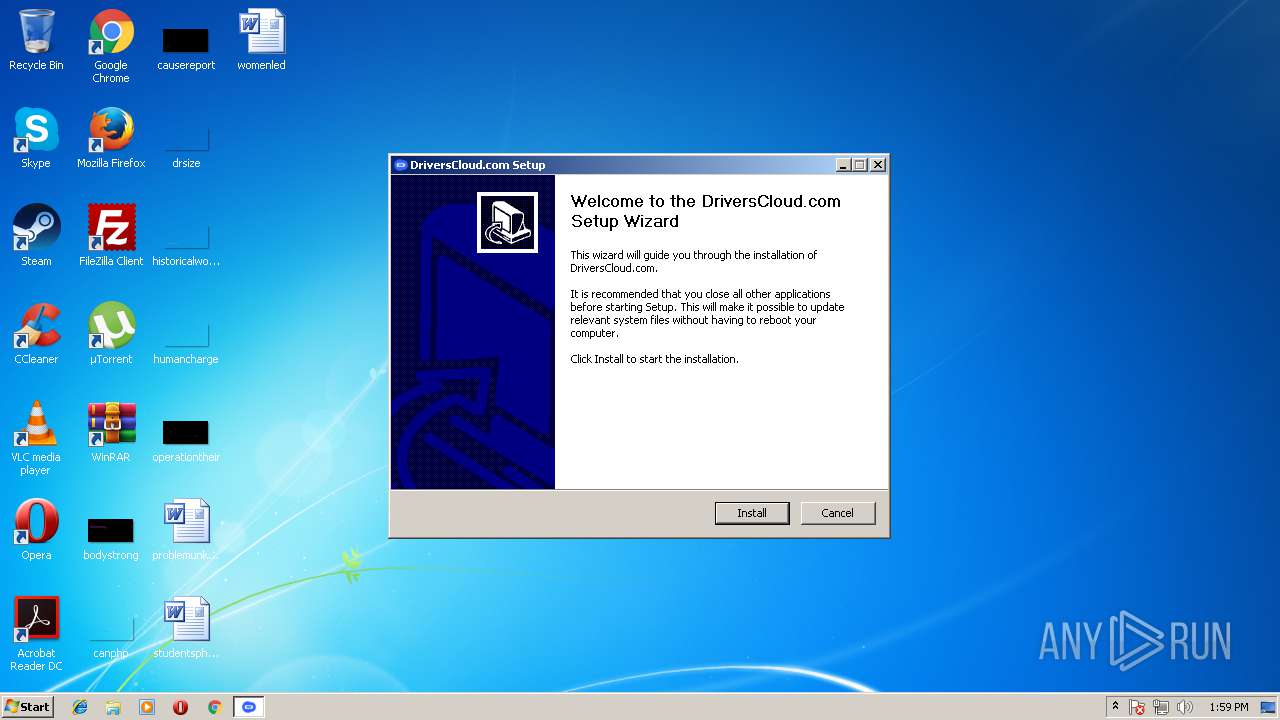
Task: Open Mozilla Firefox desktop shortcut
Action: click(111, 138)
